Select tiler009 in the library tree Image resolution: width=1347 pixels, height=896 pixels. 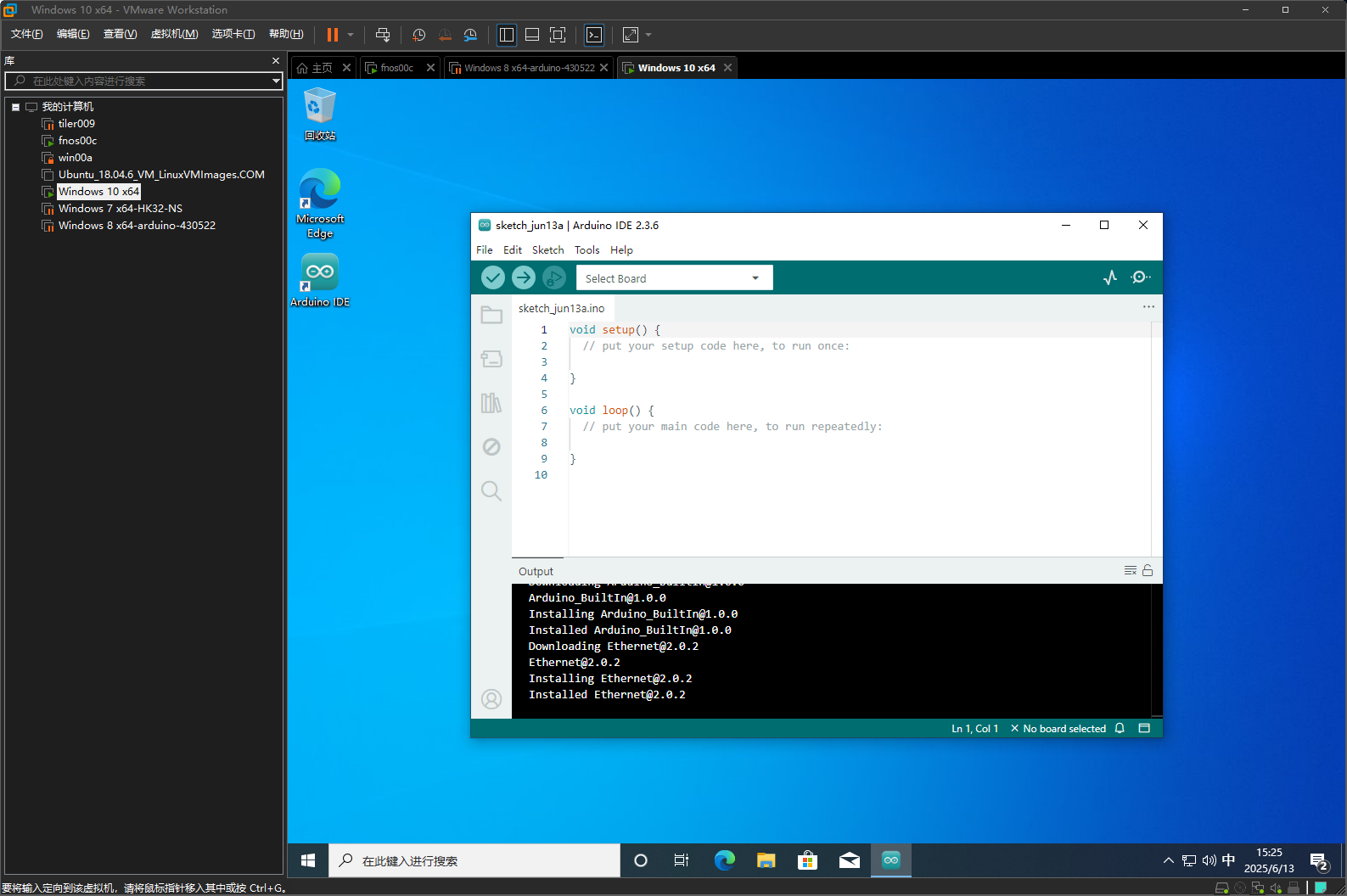pos(76,124)
